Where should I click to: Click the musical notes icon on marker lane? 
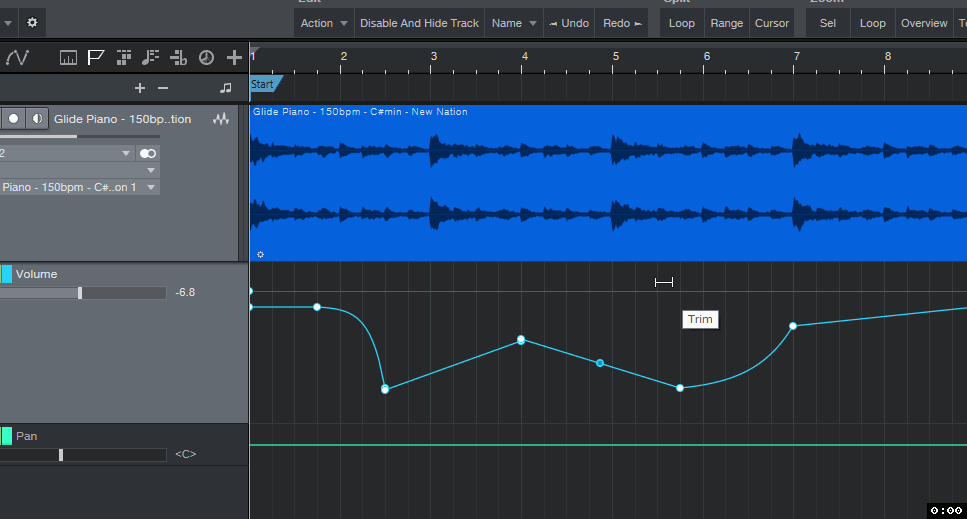point(226,88)
